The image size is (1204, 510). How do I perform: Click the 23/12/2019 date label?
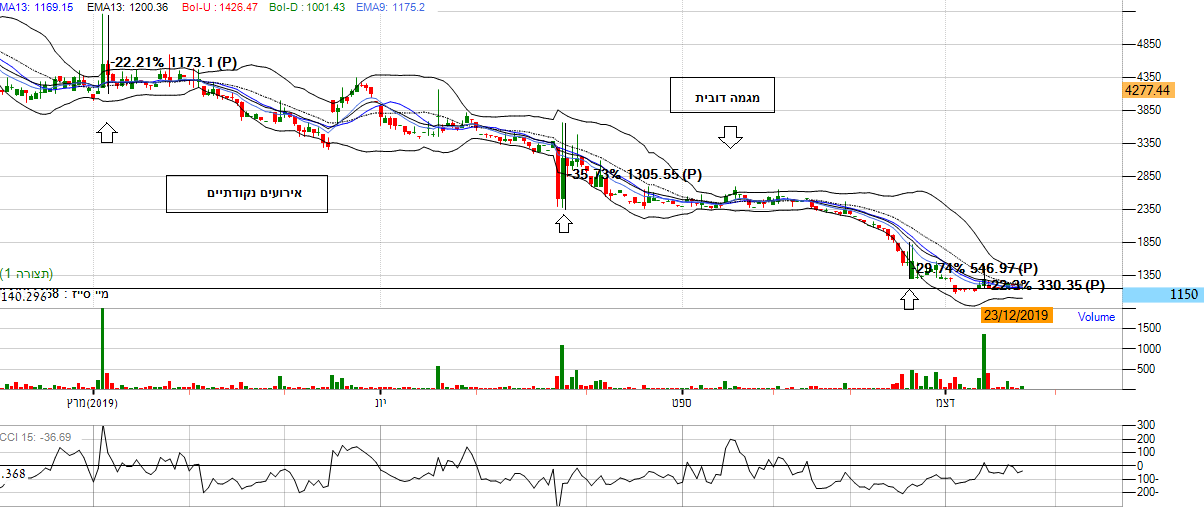click(1015, 315)
